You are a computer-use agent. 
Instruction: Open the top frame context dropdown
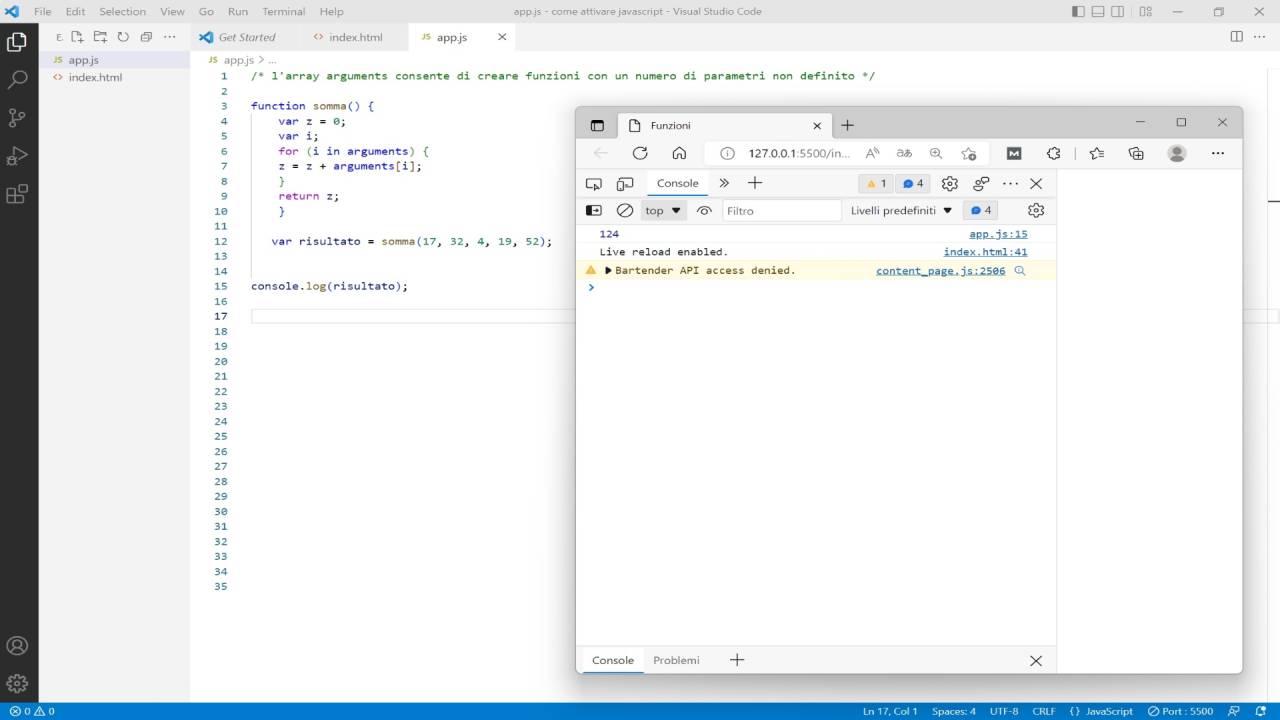tap(661, 210)
